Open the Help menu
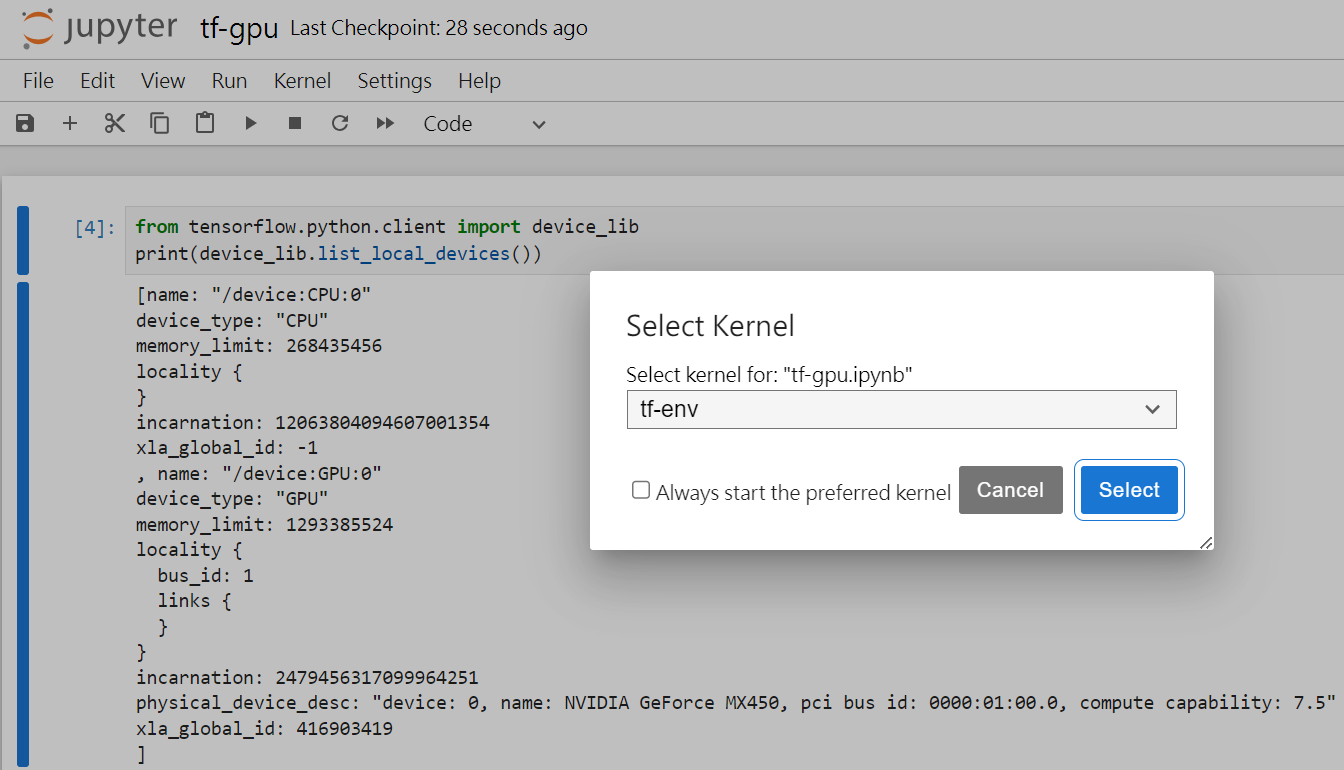This screenshot has height=770, width=1344. tap(479, 81)
